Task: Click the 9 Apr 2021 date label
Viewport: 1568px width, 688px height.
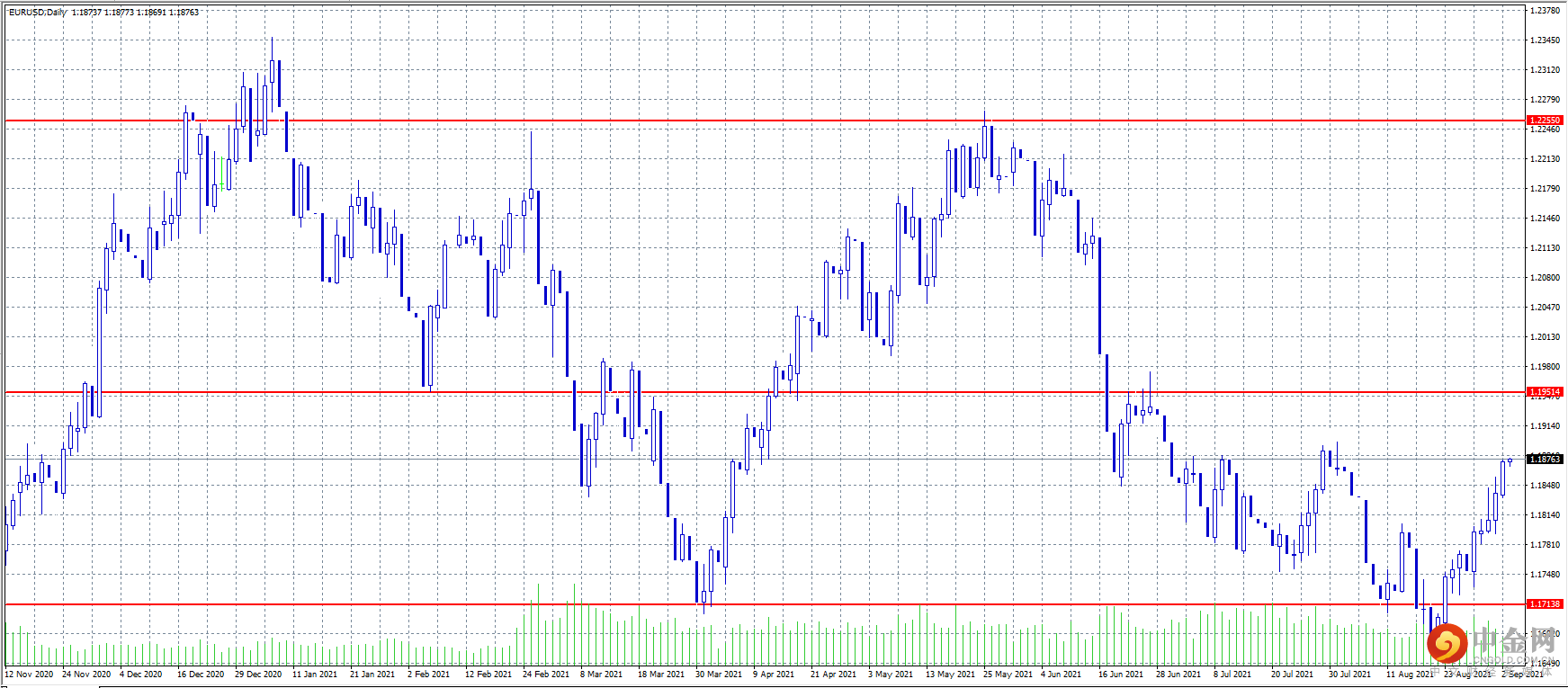Action: (x=774, y=675)
